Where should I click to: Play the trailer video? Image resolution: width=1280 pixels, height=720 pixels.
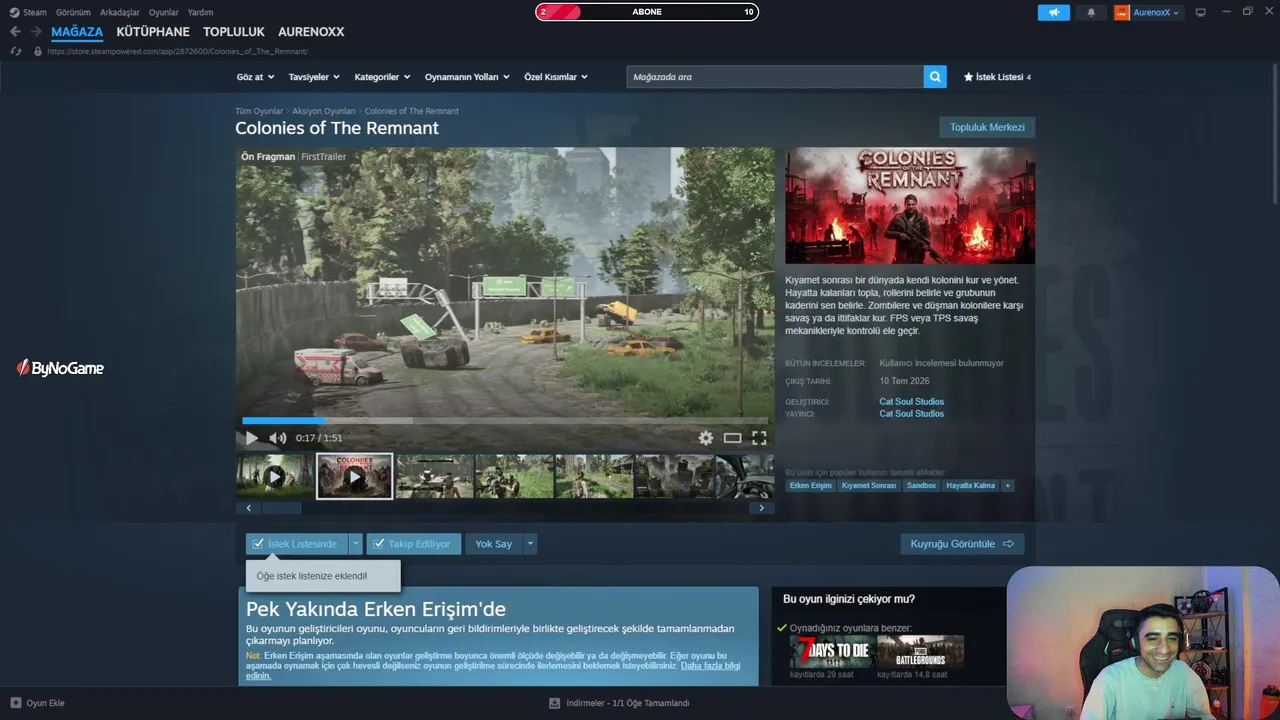pos(252,438)
